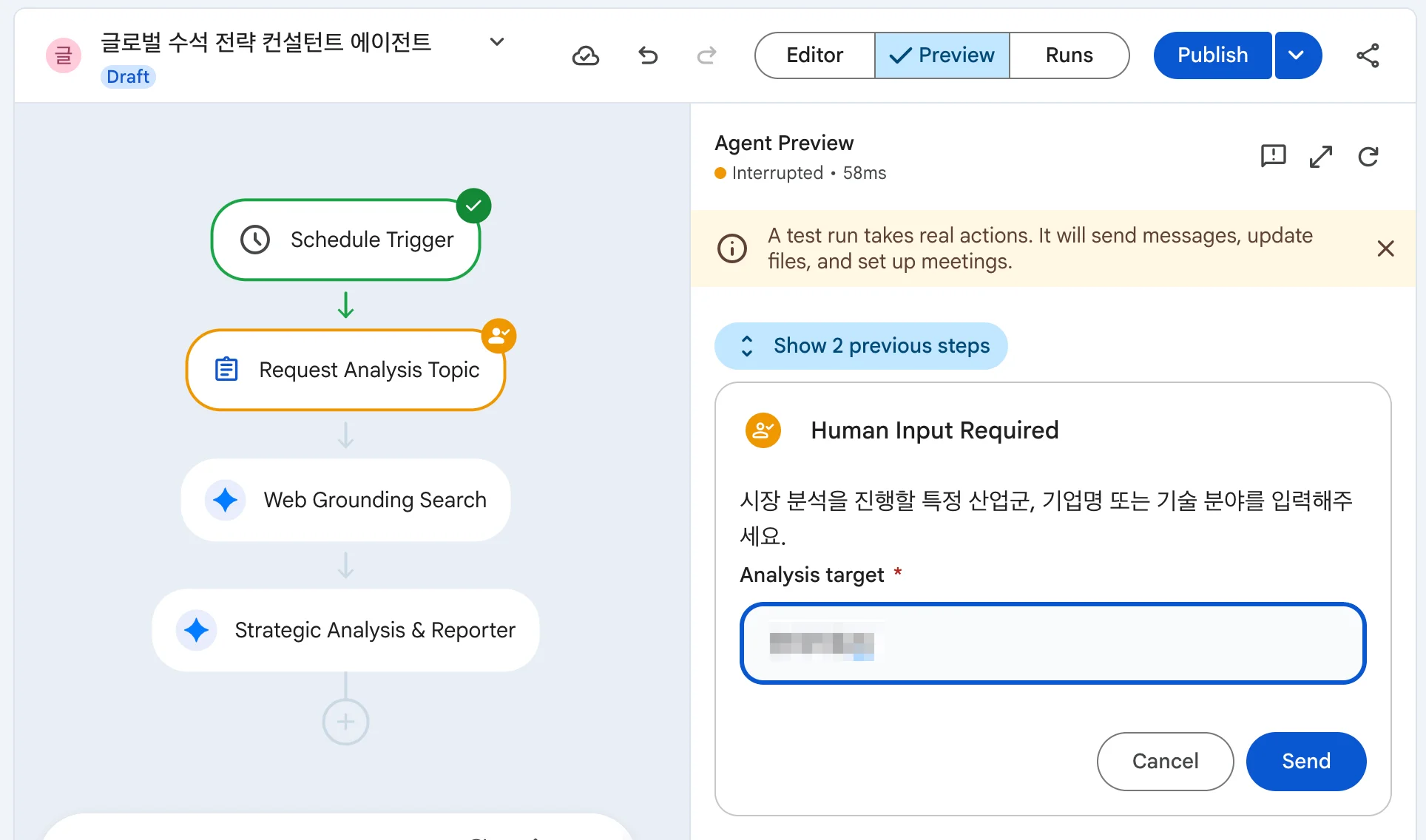Share the agent via share icon
Viewport: 1426px width, 840px height.
point(1368,55)
